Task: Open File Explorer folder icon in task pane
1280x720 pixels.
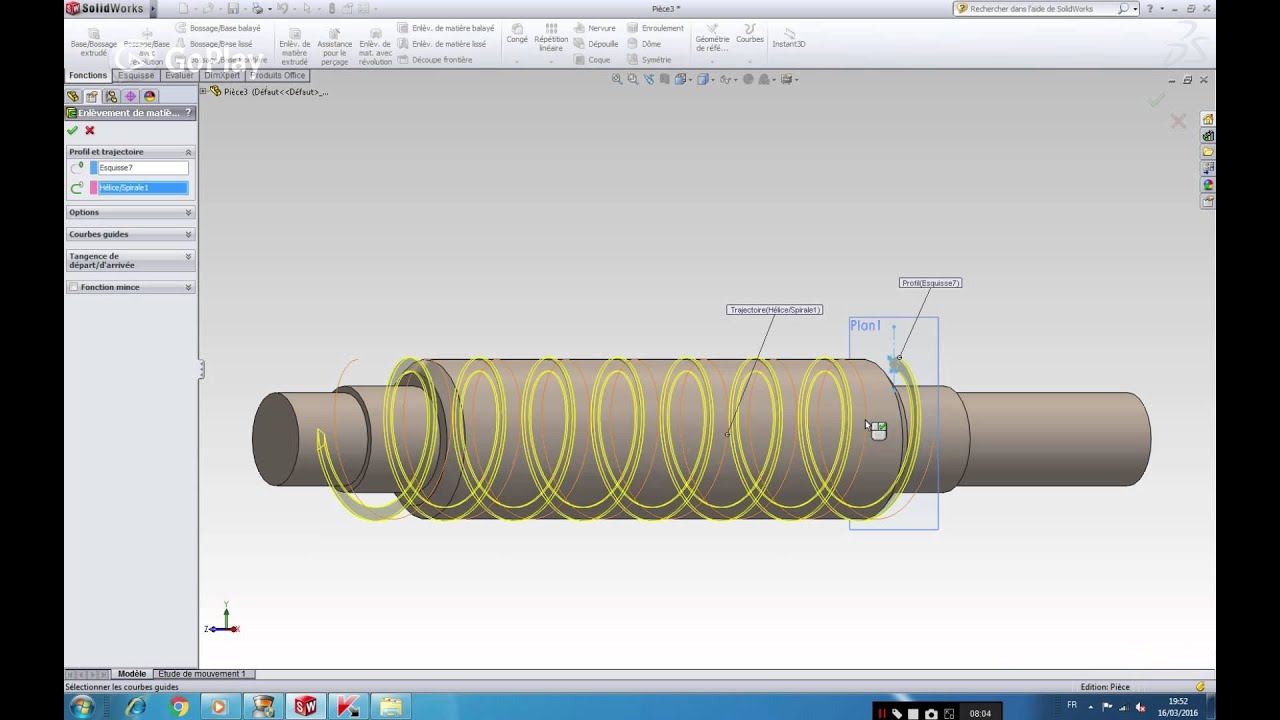Action: pos(1208,152)
